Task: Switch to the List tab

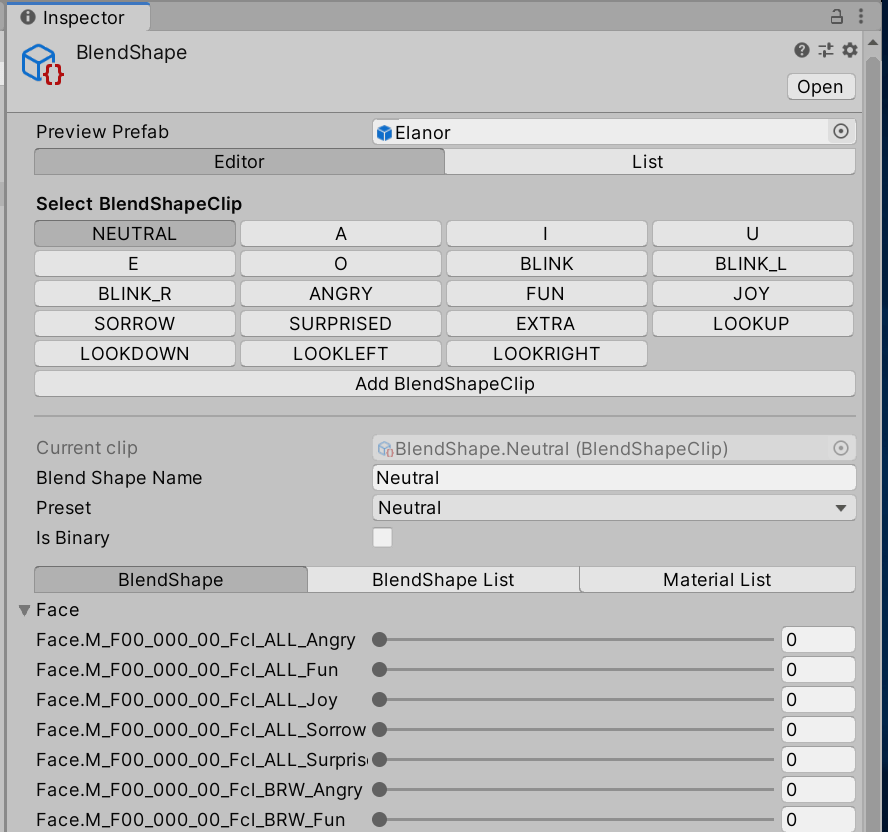Action: pos(648,162)
